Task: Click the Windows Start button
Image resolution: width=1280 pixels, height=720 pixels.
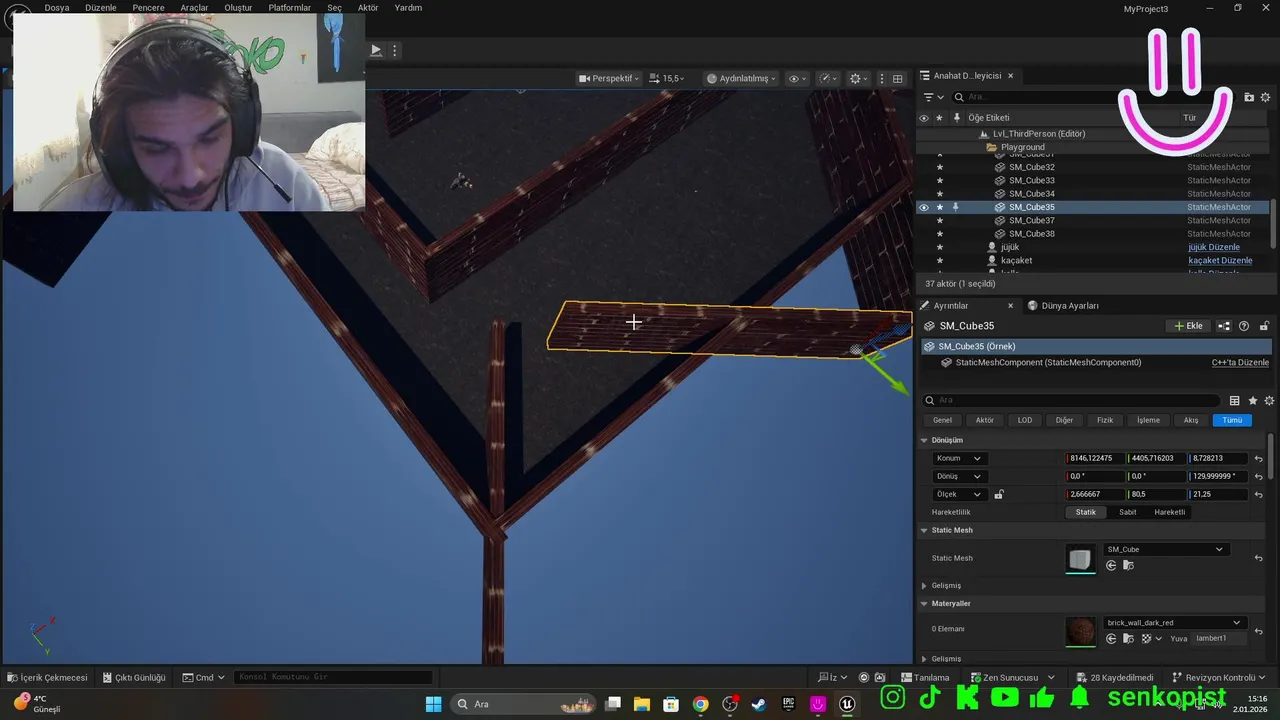Action: click(x=433, y=704)
